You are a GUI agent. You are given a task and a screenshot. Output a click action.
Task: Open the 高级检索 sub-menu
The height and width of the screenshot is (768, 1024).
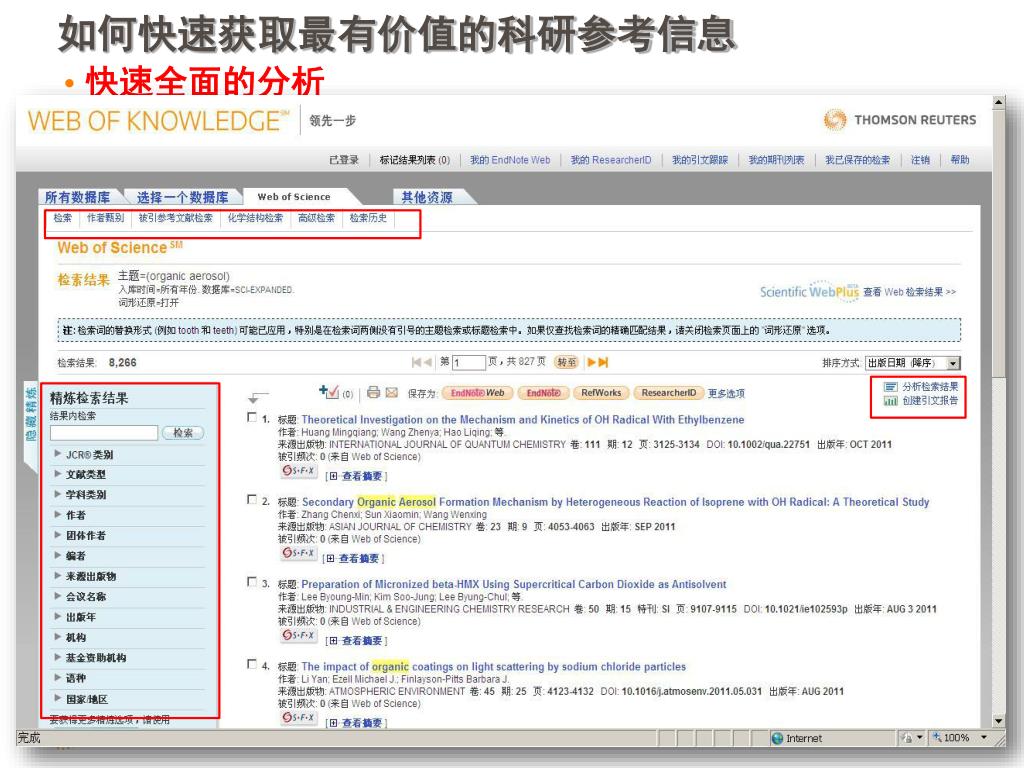coord(316,218)
